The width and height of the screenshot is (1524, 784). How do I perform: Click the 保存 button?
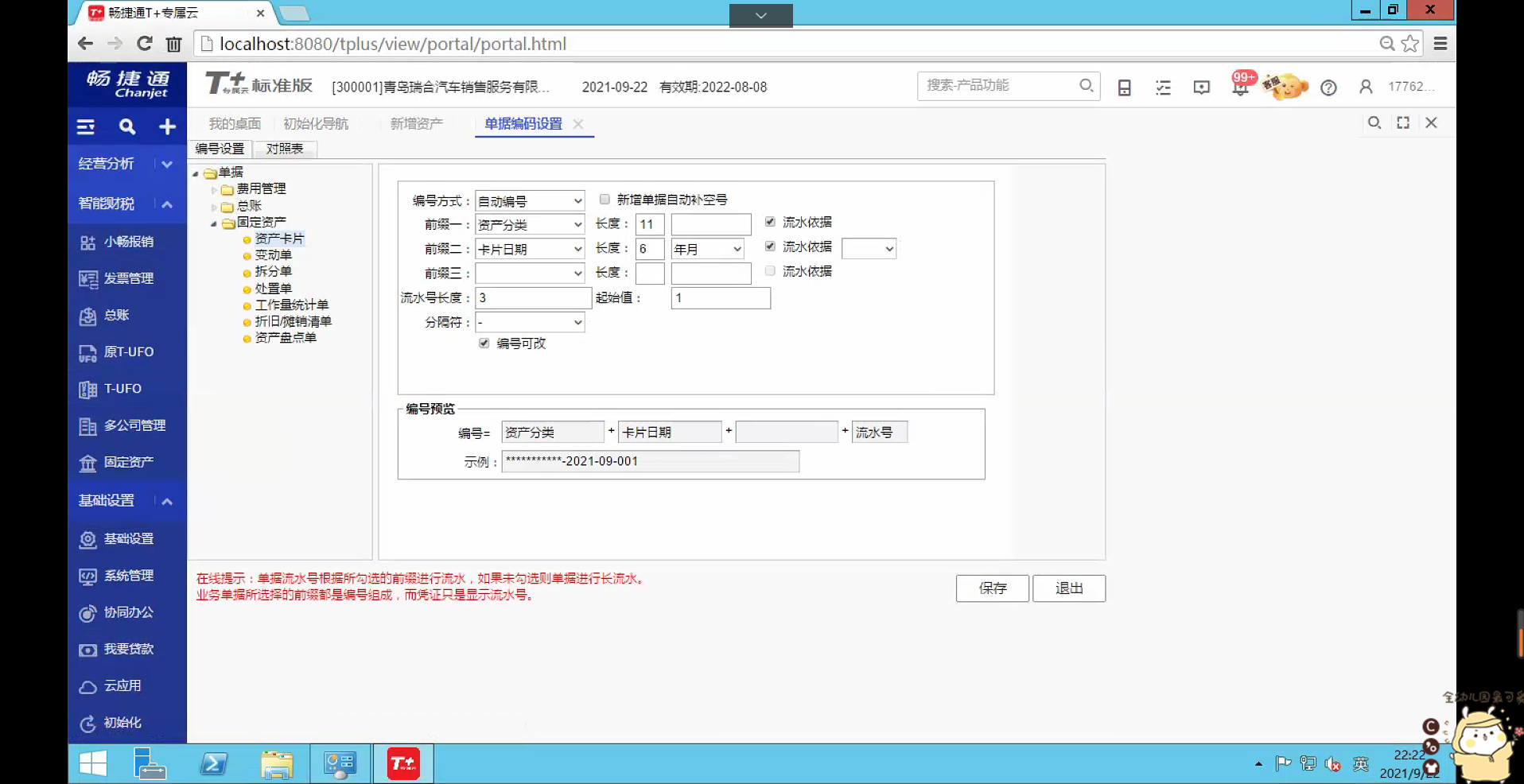pos(993,588)
